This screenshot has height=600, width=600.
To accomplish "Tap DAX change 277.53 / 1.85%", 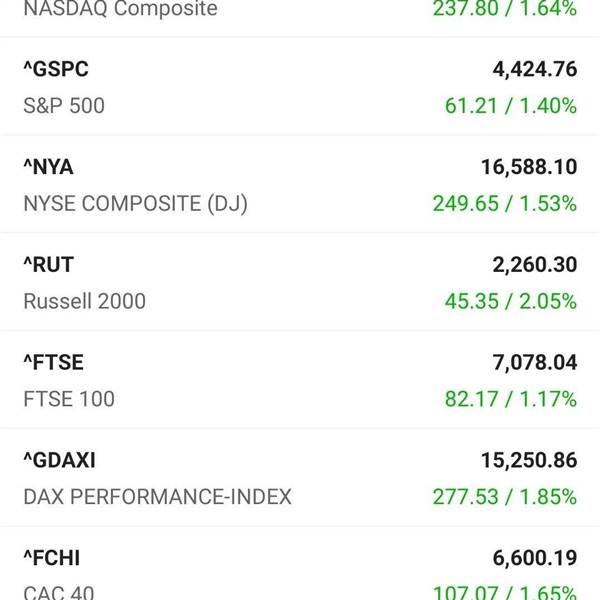I will pyautogui.click(x=505, y=497).
